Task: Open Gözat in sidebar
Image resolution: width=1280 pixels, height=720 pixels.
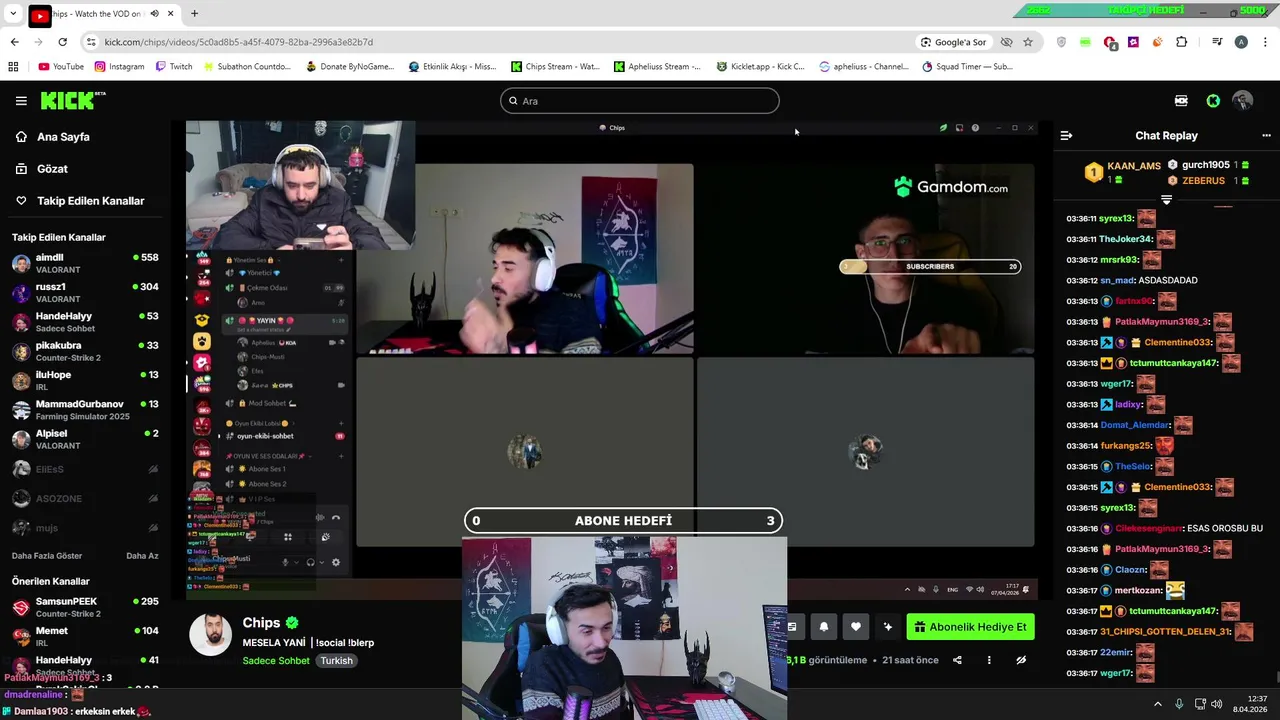Action: click(x=52, y=169)
